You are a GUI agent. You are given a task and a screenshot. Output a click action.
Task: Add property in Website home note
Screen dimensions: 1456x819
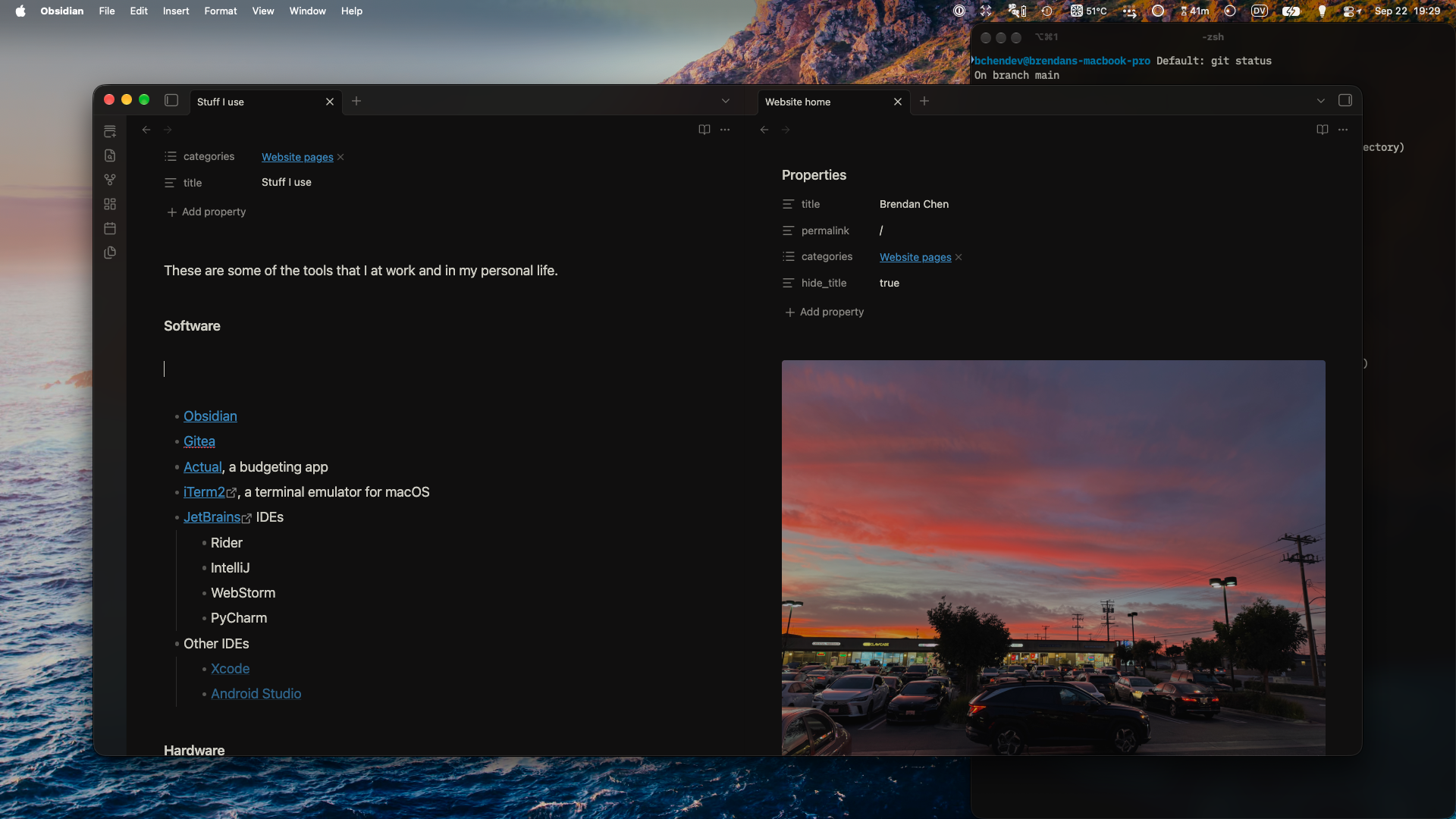pyautogui.click(x=824, y=312)
